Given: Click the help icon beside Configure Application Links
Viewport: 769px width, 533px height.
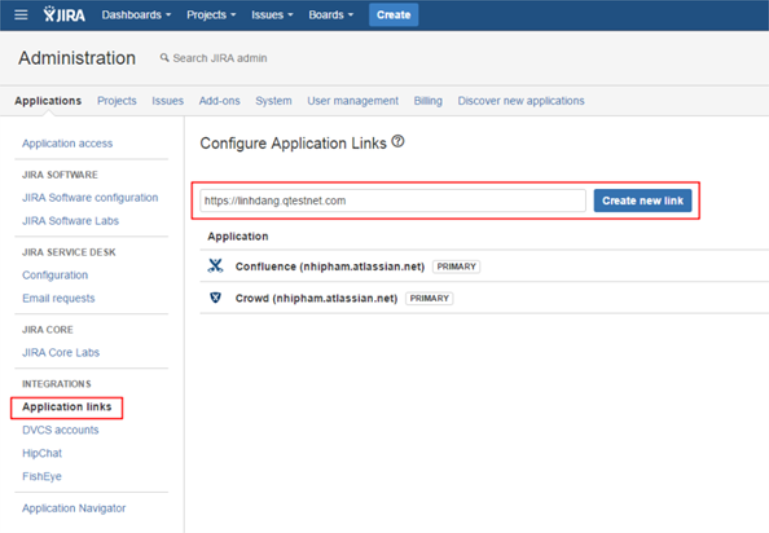Looking at the screenshot, I should tap(398, 142).
